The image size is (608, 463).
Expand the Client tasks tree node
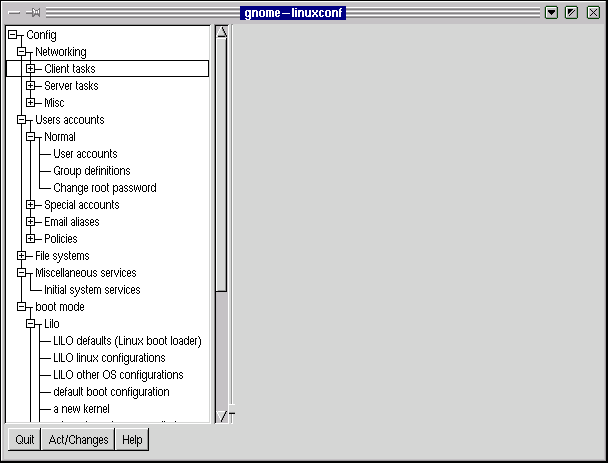pos(31,69)
